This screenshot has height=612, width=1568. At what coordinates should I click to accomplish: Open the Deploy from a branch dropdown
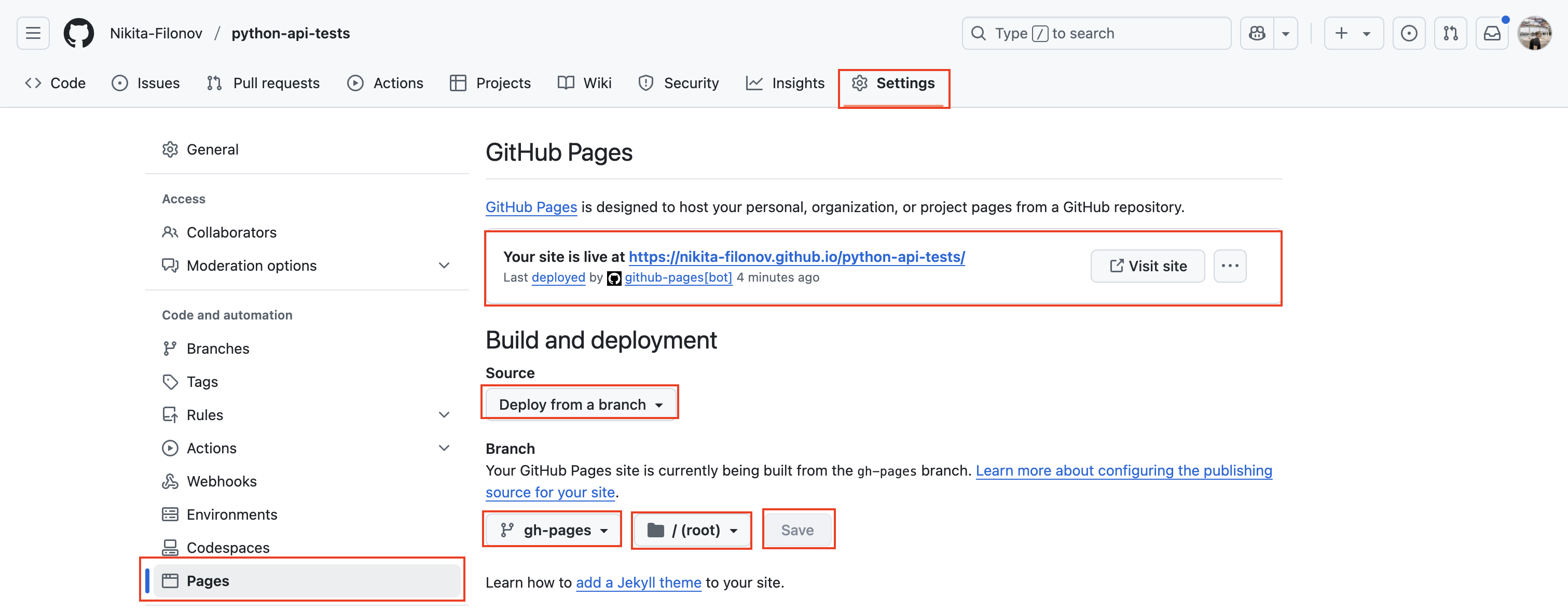tap(581, 405)
